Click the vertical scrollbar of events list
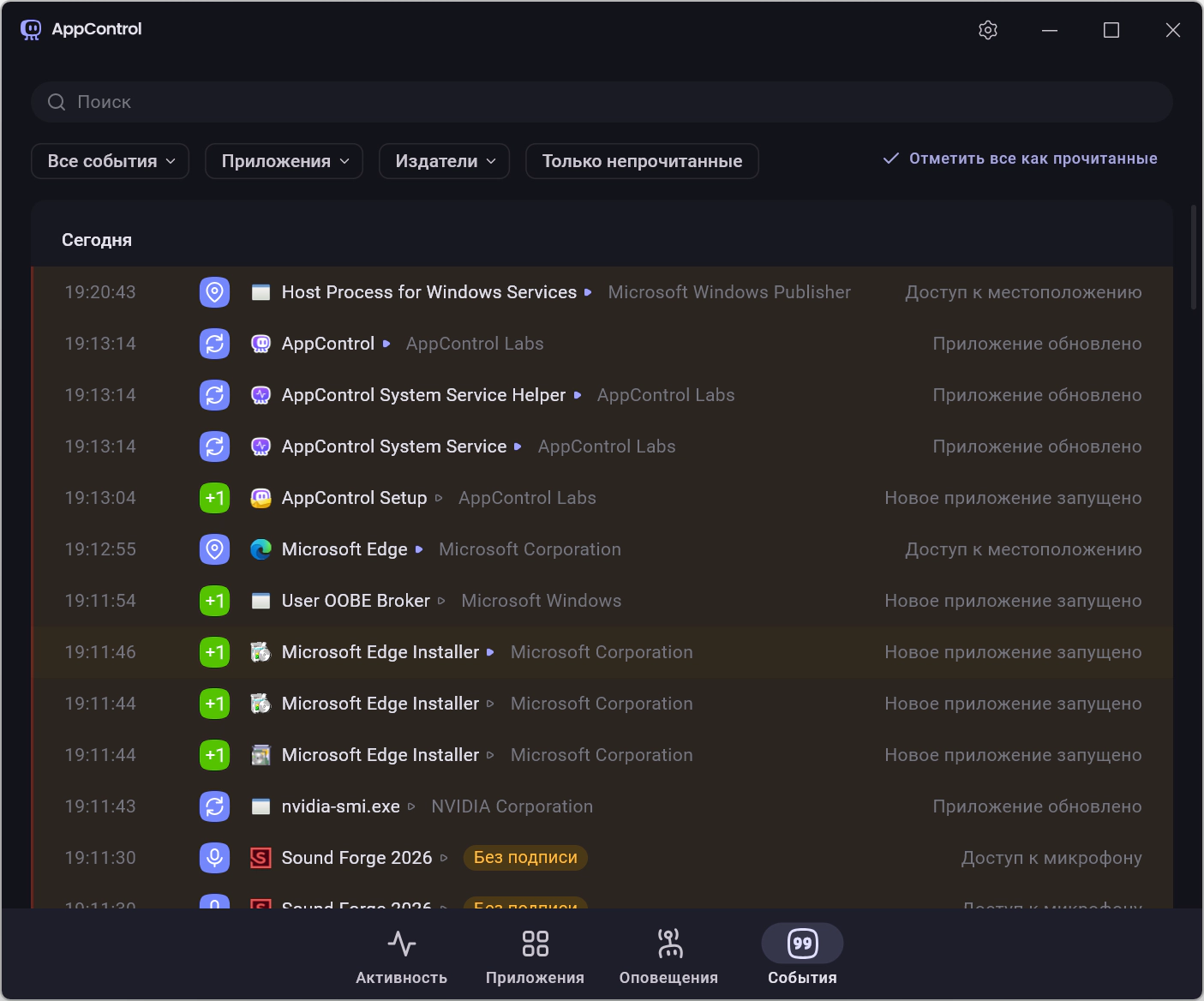 1194,257
